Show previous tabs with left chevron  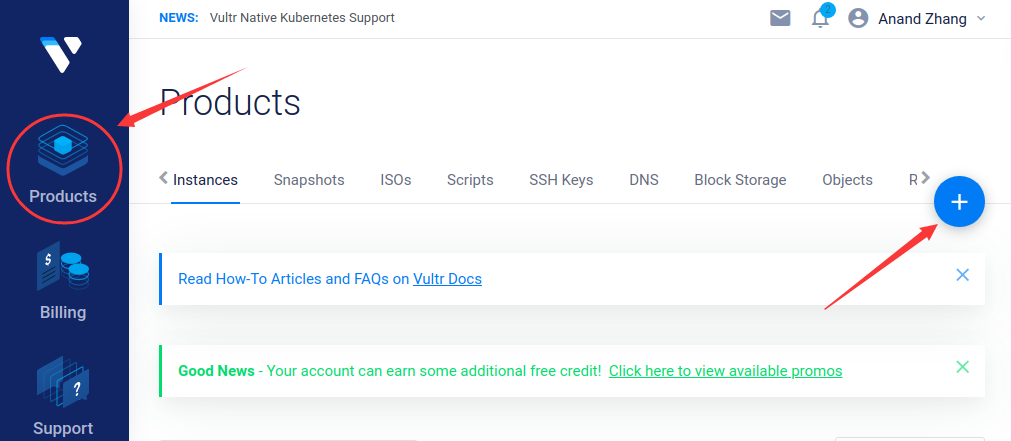pyautogui.click(x=164, y=177)
